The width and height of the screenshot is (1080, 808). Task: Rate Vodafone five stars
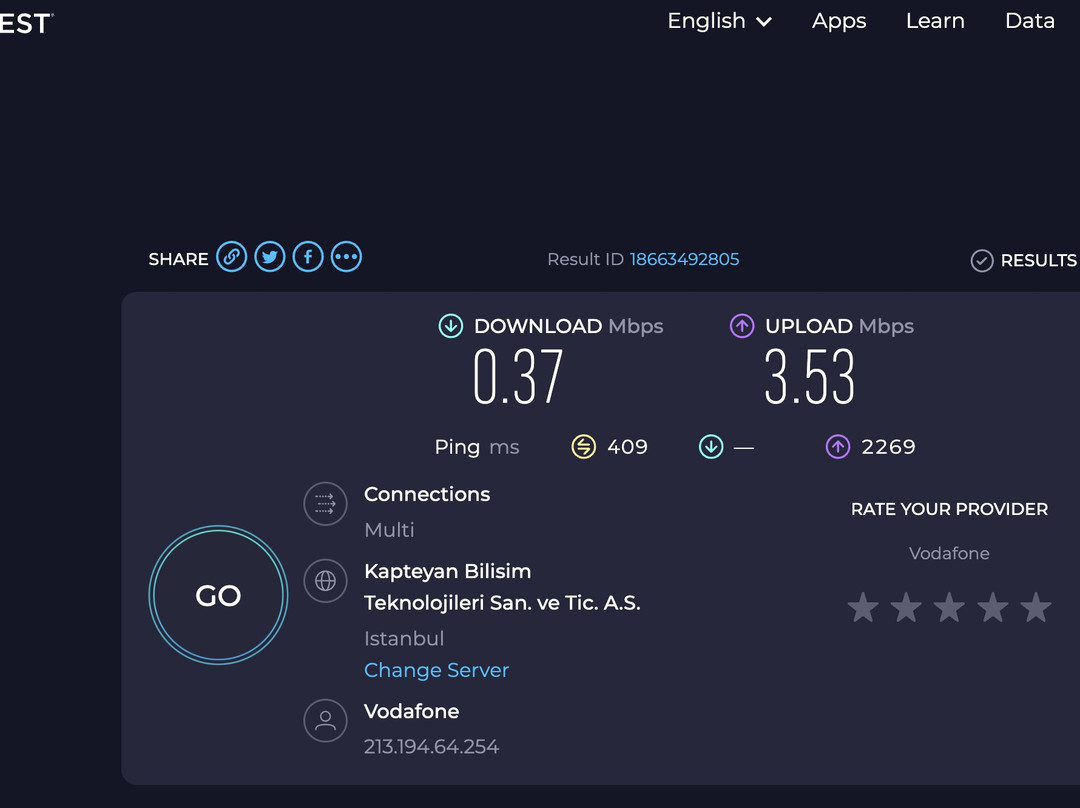point(1035,607)
